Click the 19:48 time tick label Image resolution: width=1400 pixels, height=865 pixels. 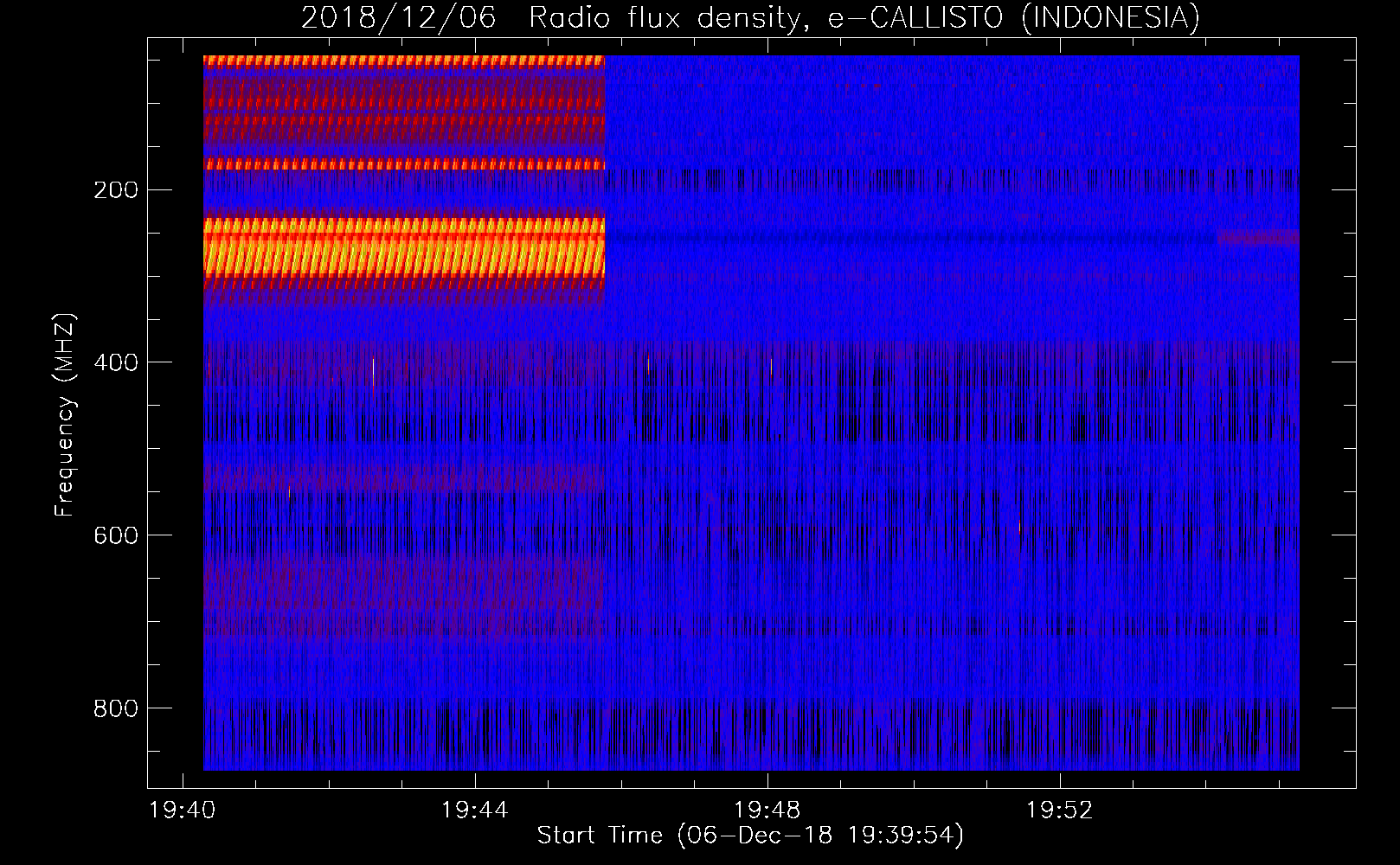[x=767, y=811]
